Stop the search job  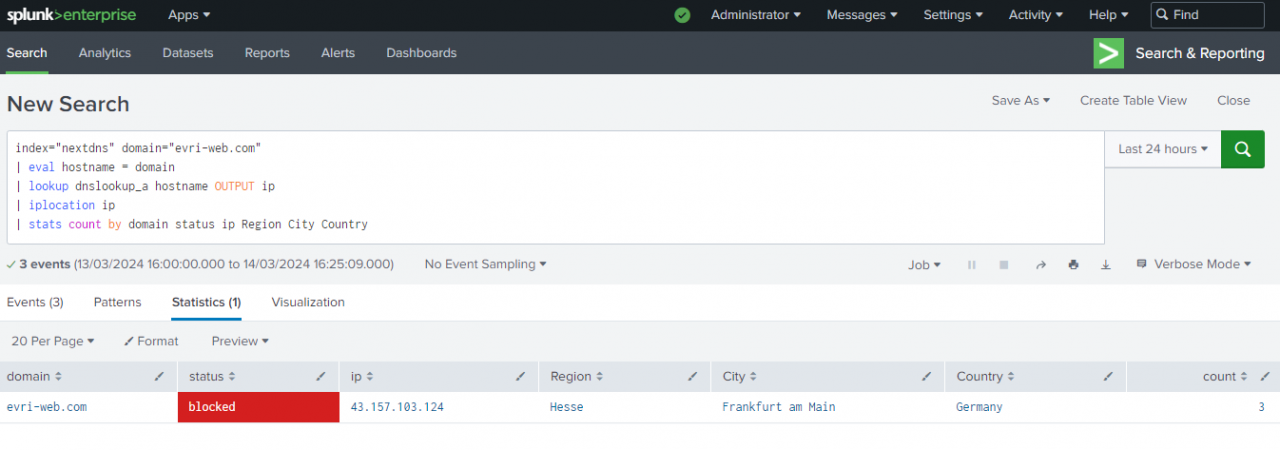tap(1004, 265)
